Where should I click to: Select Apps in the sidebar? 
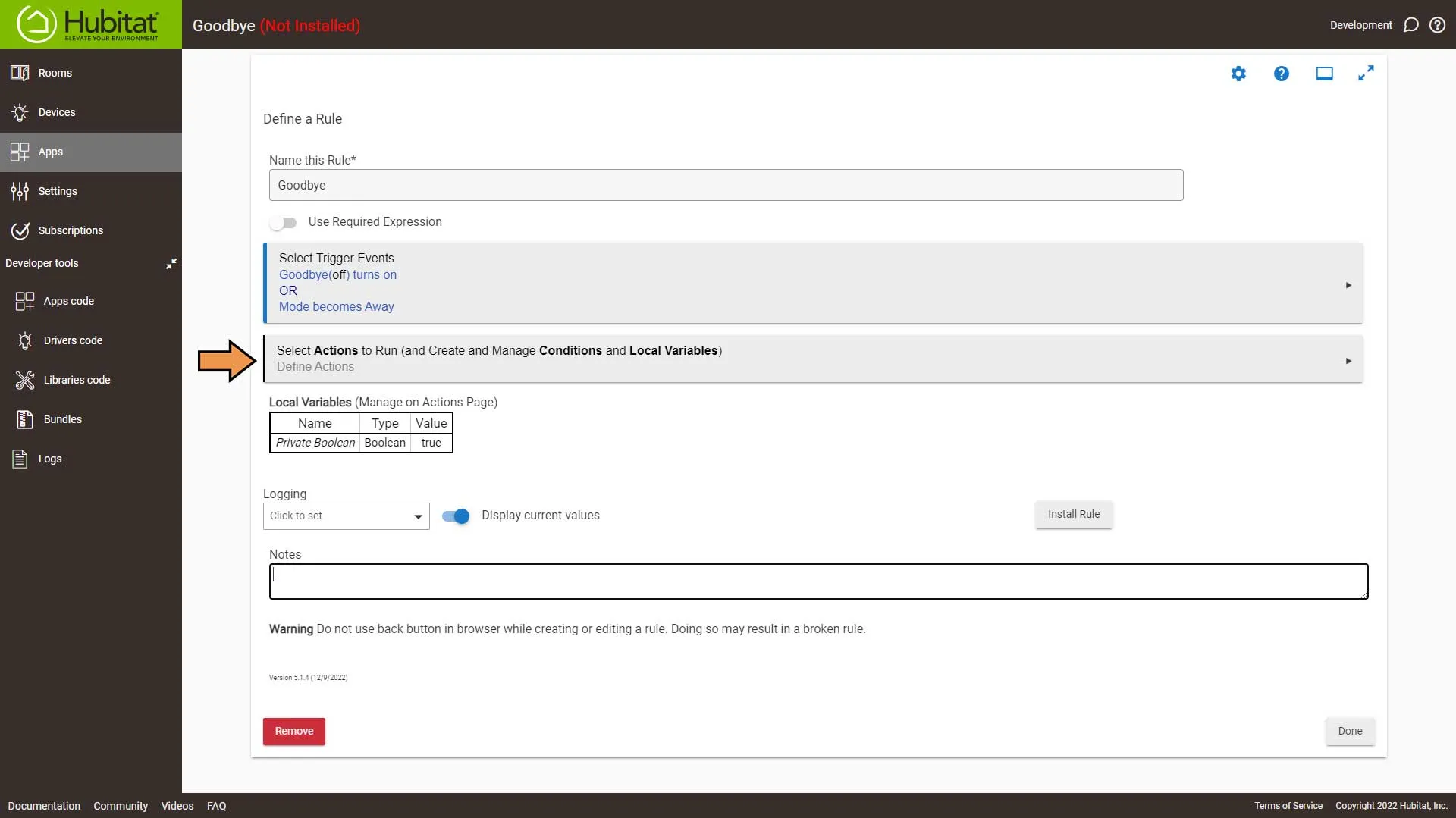[91, 152]
